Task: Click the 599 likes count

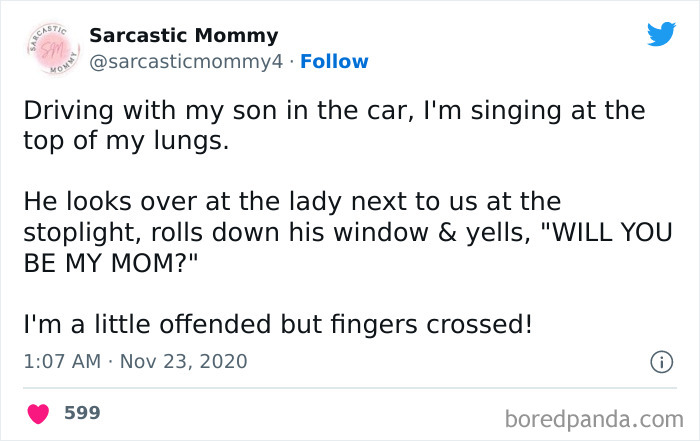Action: click(x=82, y=412)
